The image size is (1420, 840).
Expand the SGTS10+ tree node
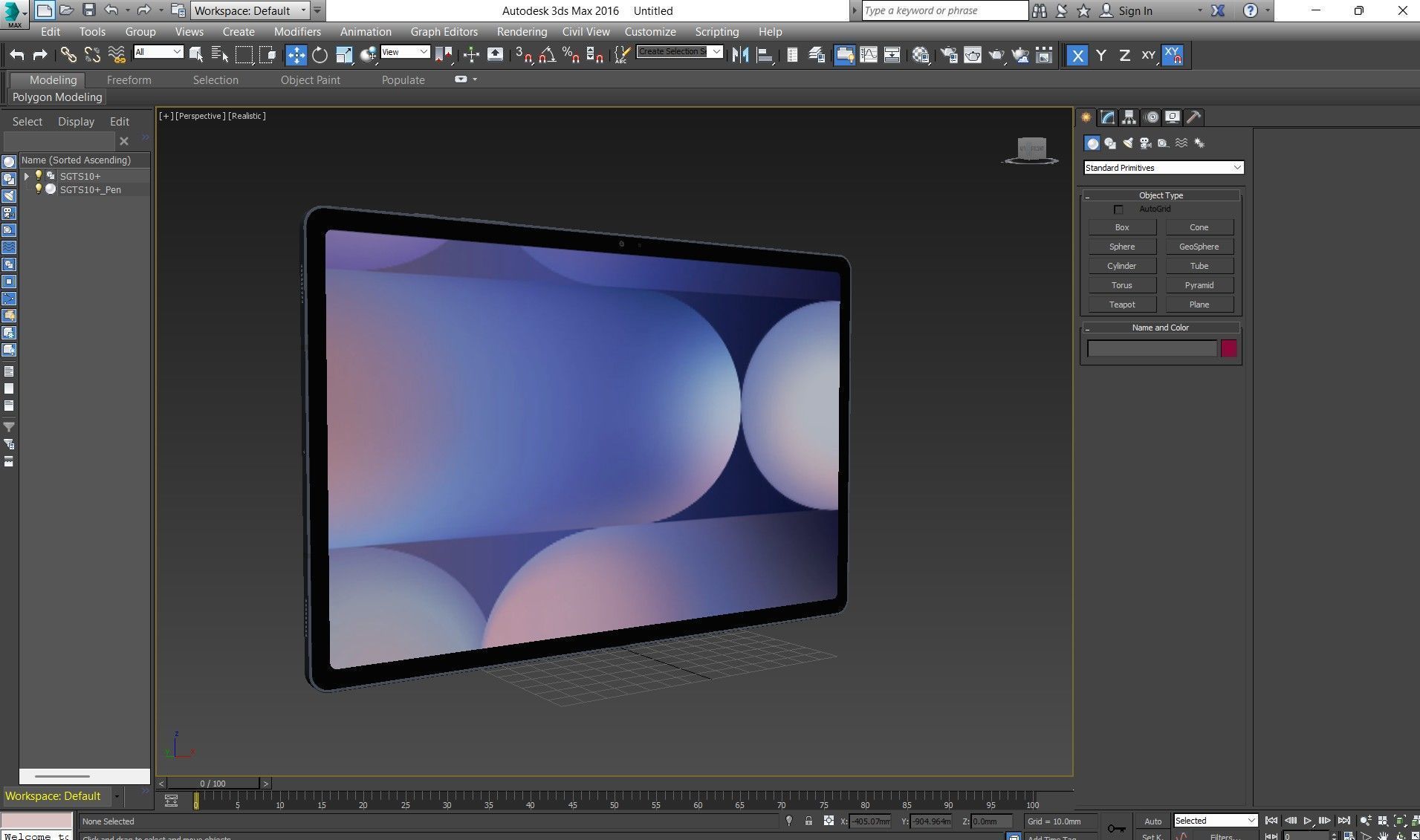click(x=27, y=176)
